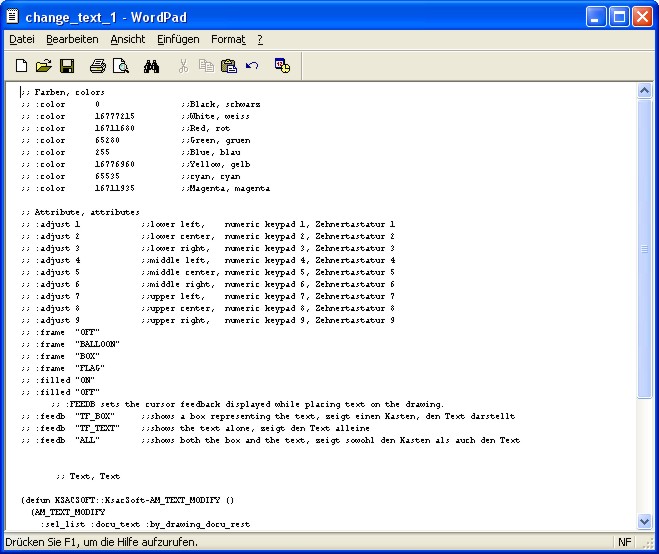Open Print Preview from the toolbar
Image resolution: width=659 pixels, height=554 pixels.
[120, 66]
